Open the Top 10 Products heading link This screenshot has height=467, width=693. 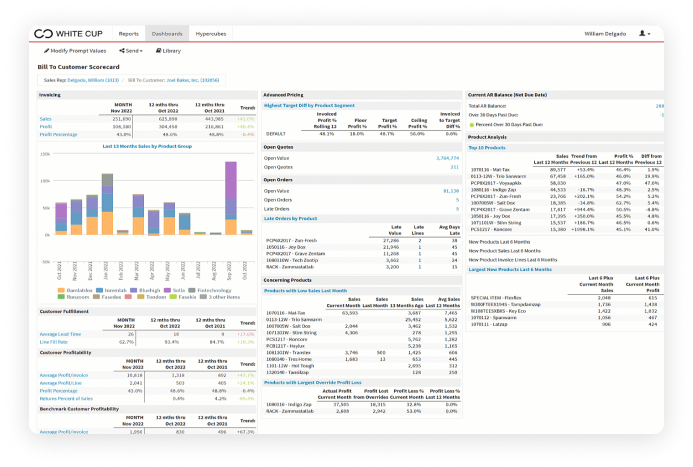point(486,147)
